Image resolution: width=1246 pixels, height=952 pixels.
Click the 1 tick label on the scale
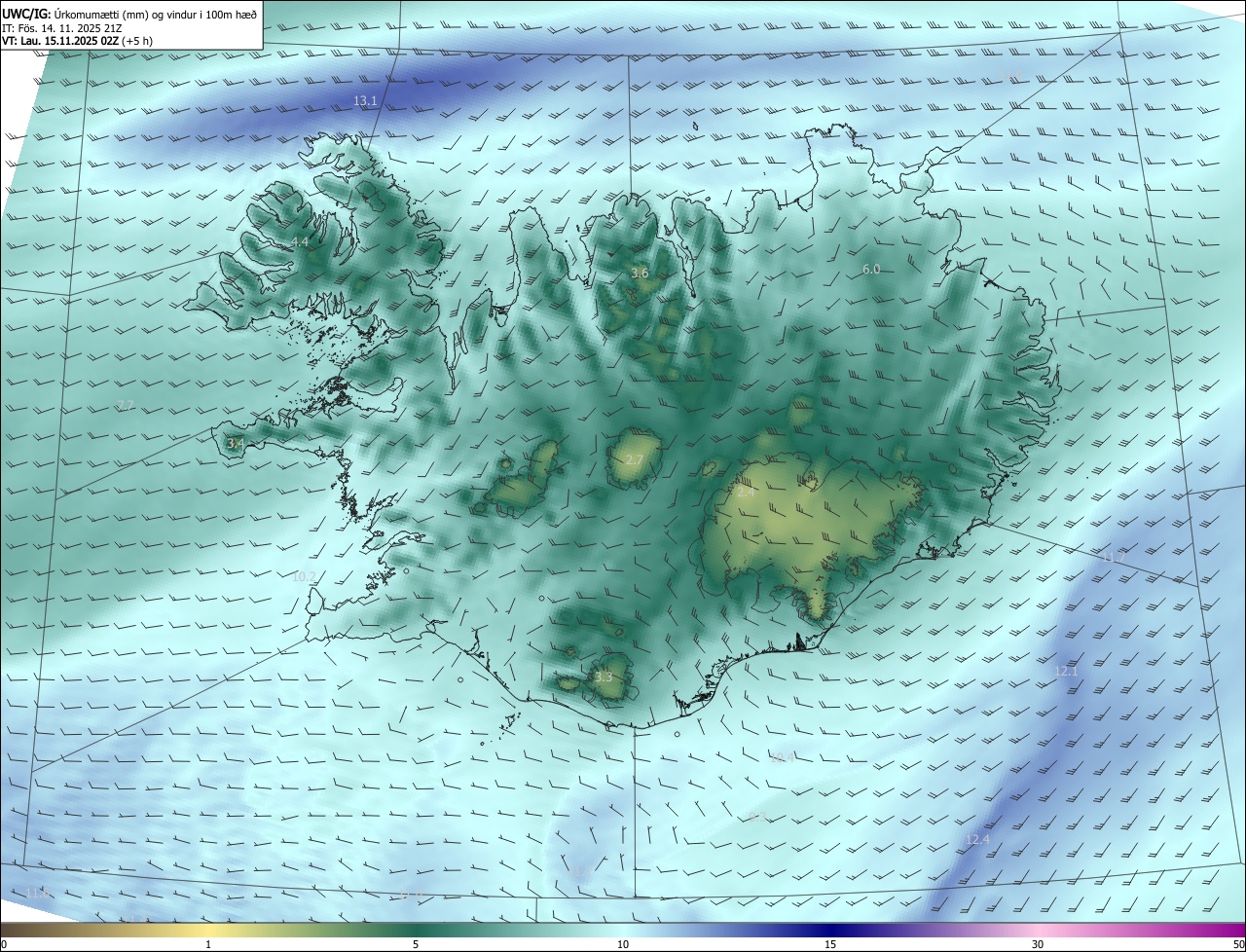click(208, 944)
